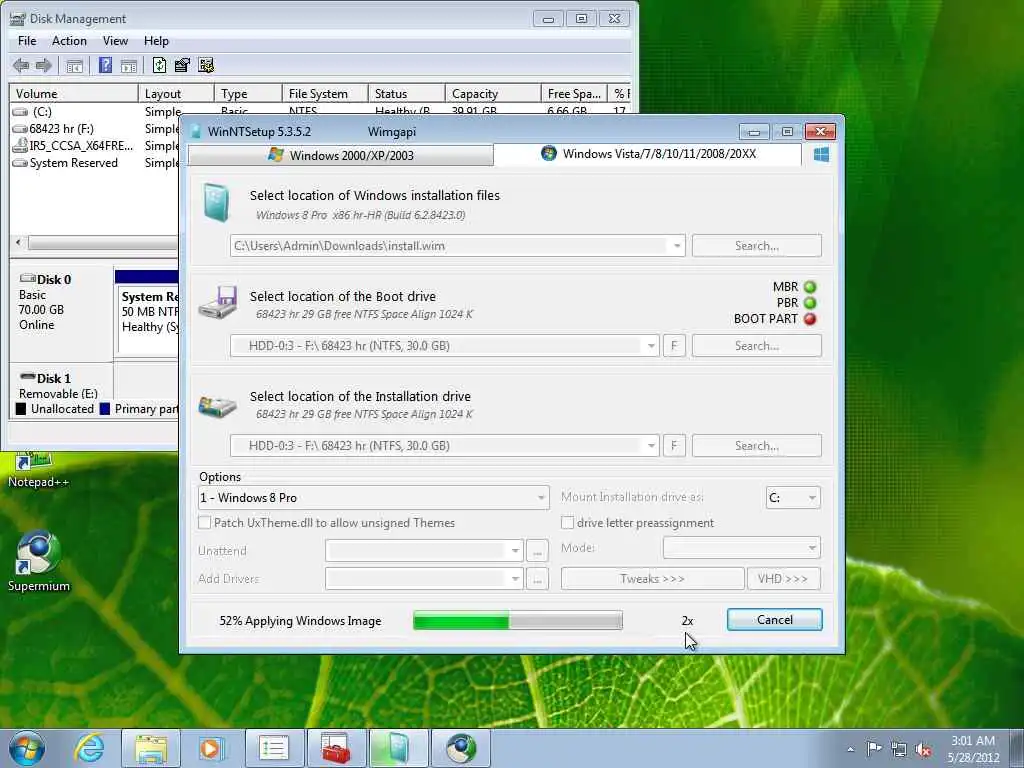
Task: Click the Action Center flag tray icon
Action: pos(874,749)
